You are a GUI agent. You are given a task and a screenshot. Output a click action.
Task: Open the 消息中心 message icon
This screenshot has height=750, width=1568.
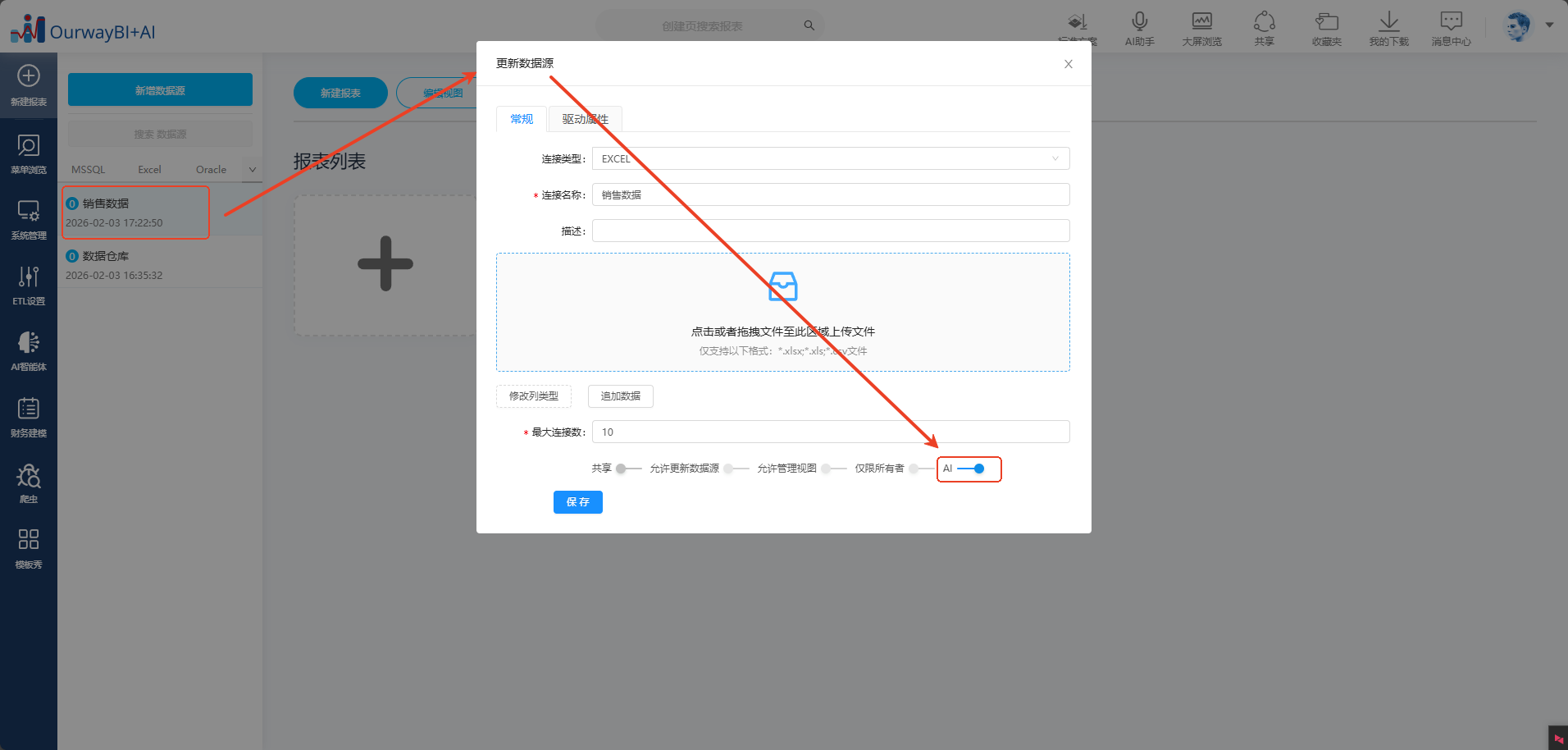(1451, 29)
